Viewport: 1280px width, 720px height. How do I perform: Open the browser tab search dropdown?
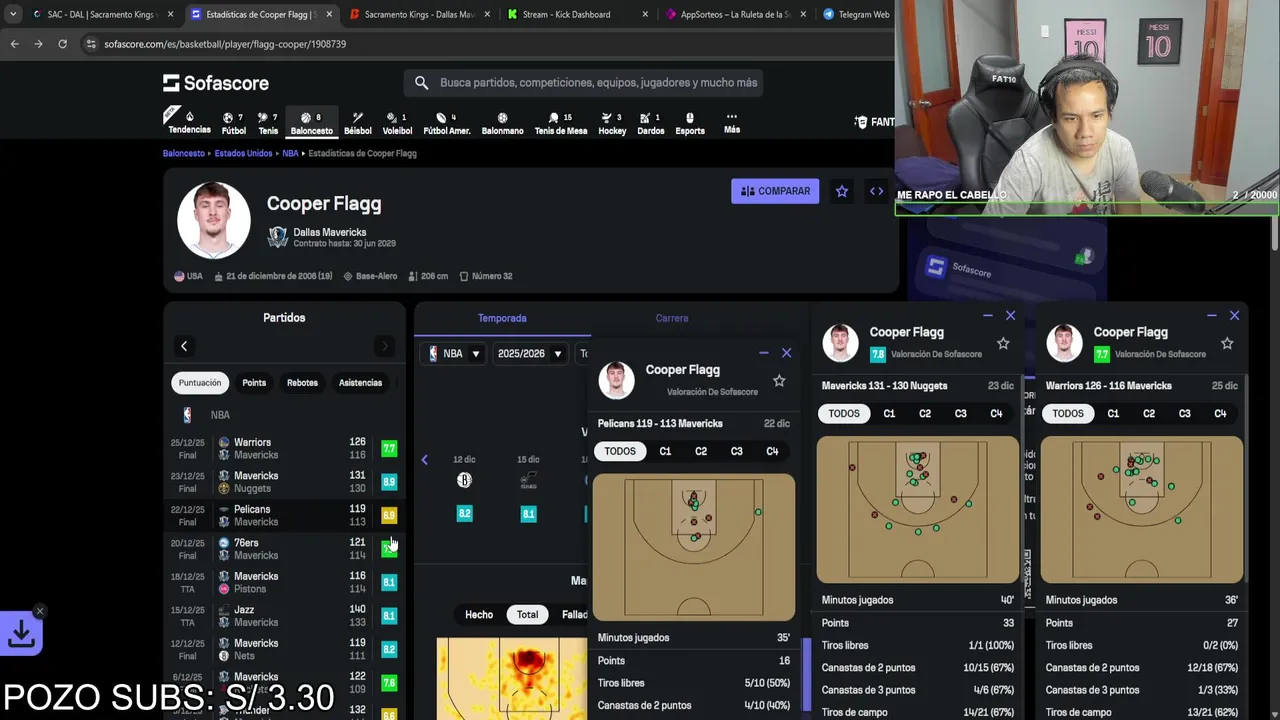pos(12,14)
